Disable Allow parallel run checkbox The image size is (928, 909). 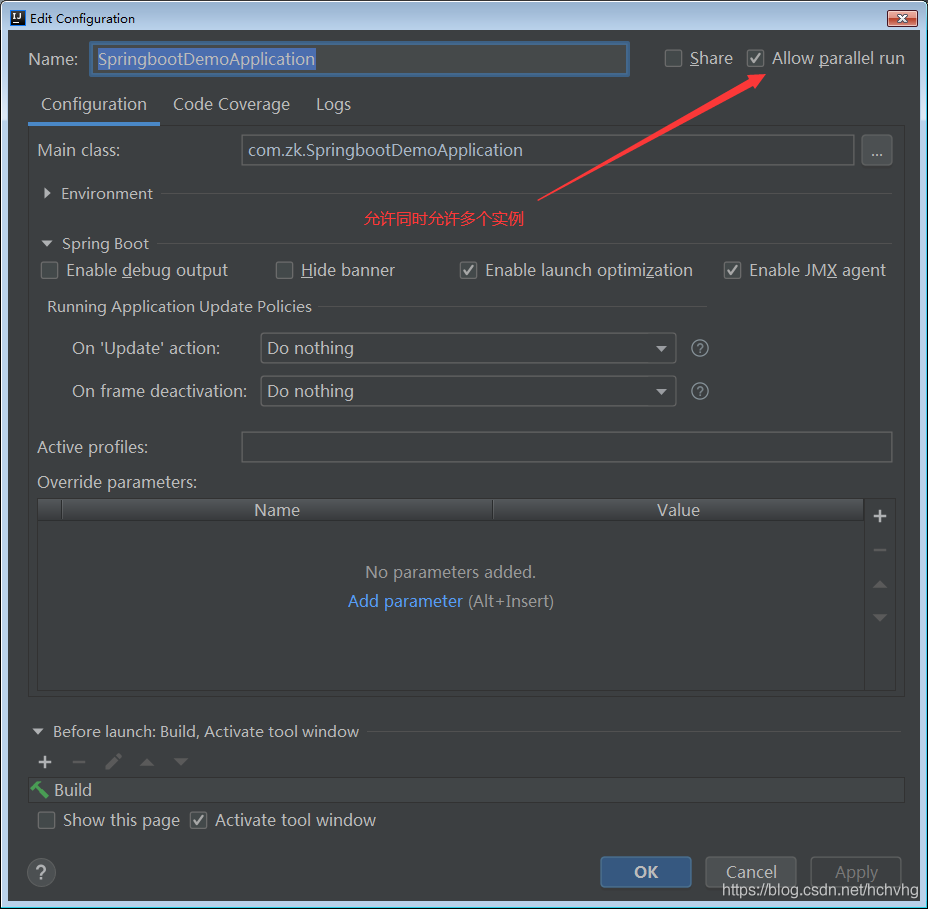(756, 59)
